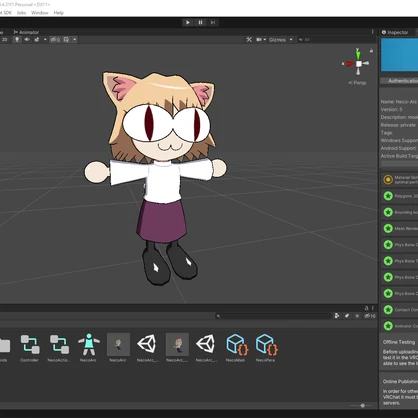Open the Gizmos dropdown arrow
The image size is (418, 418).
291,40
